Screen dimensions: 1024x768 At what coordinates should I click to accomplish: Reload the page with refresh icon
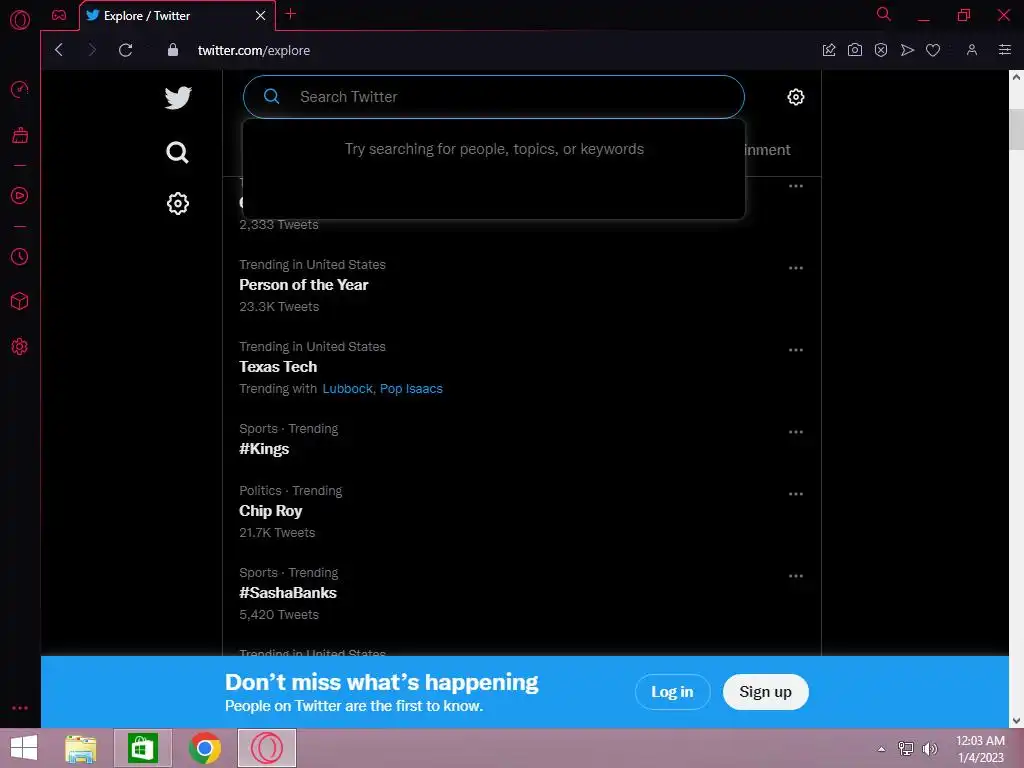point(125,50)
